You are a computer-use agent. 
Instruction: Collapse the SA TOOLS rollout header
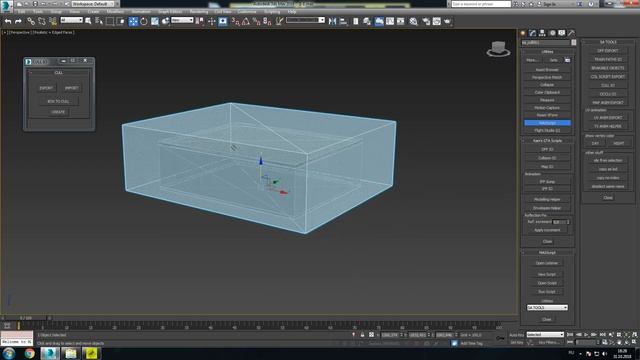[608, 42]
